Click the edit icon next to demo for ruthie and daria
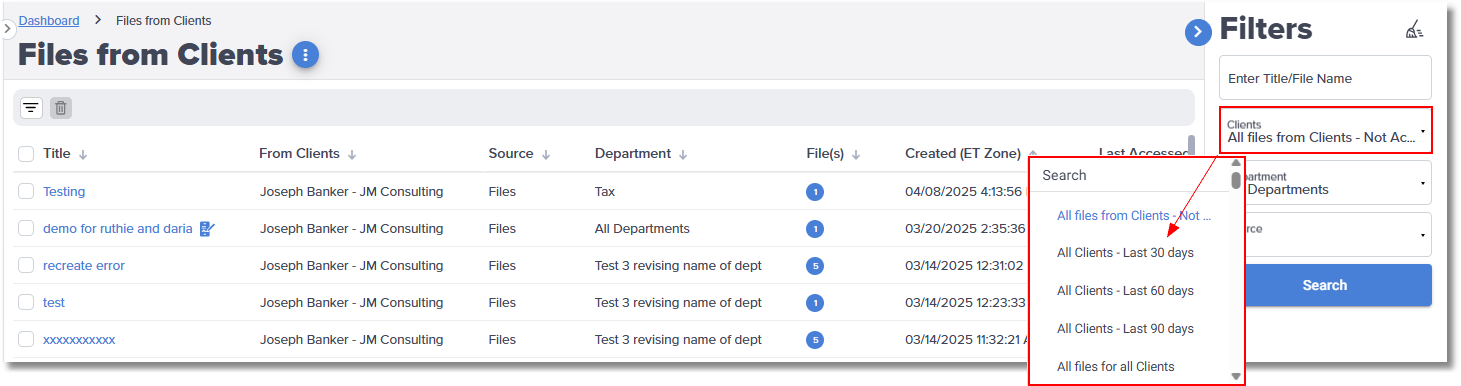The height and width of the screenshot is (386, 1461). click(x=207, y=229)
